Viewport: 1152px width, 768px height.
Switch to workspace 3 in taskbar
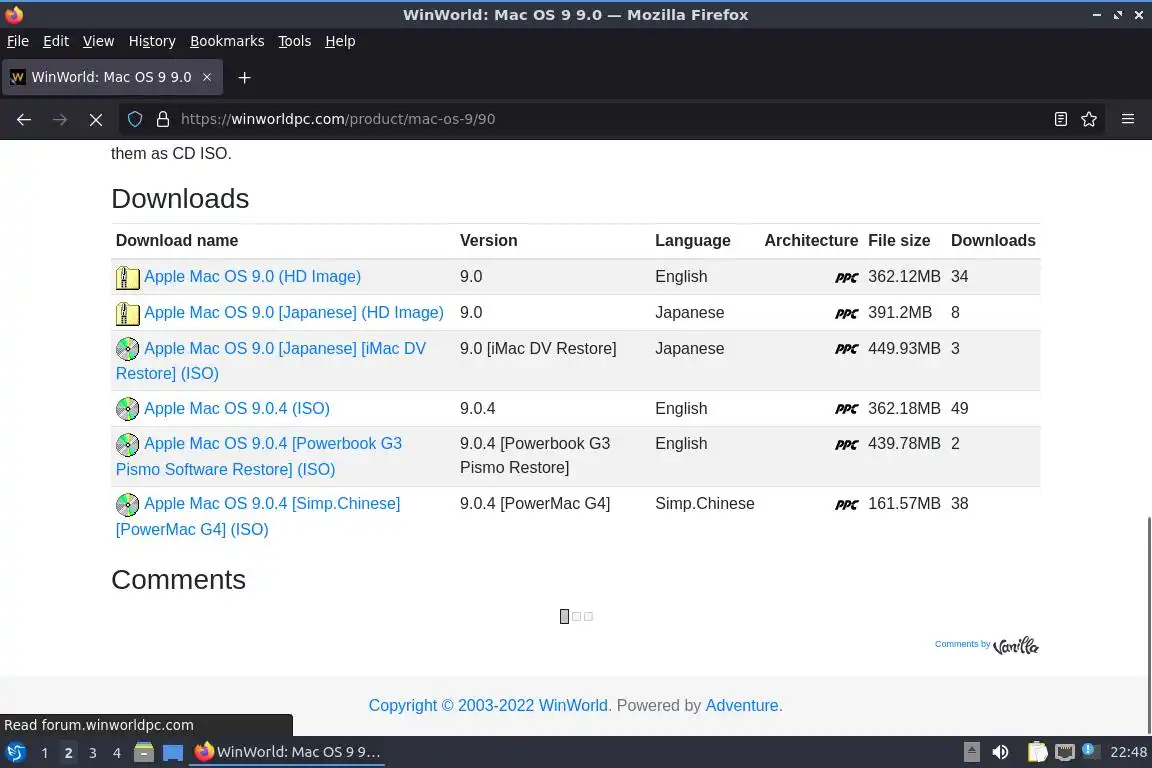click(93, 753)
